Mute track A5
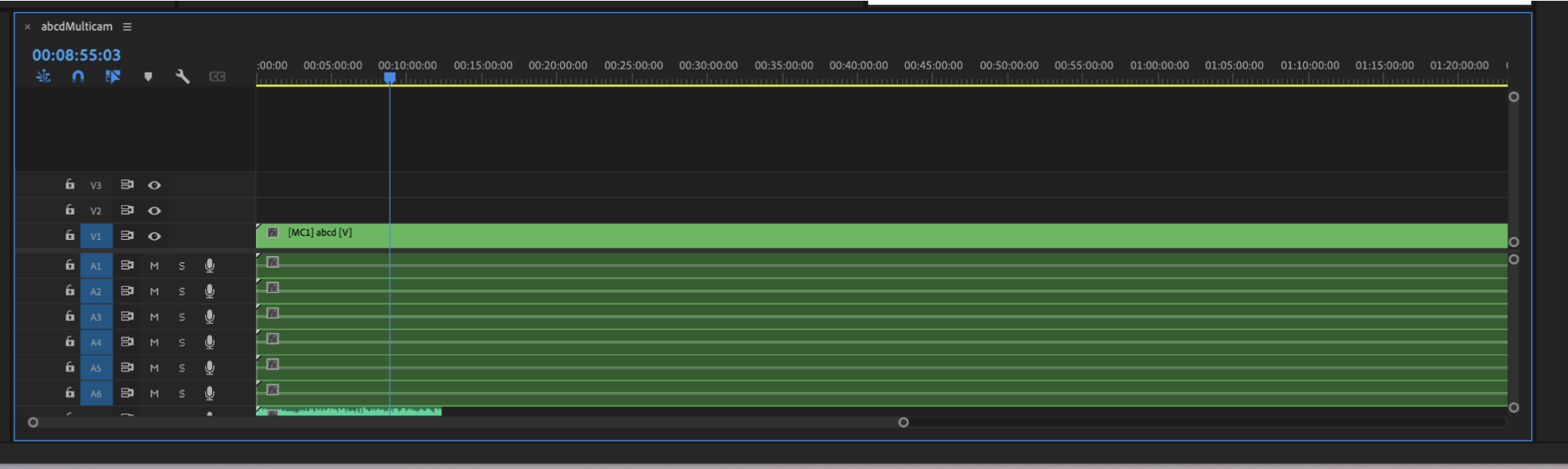The width and height of the screenshot is (1568, 469). [x=154, y=368]
